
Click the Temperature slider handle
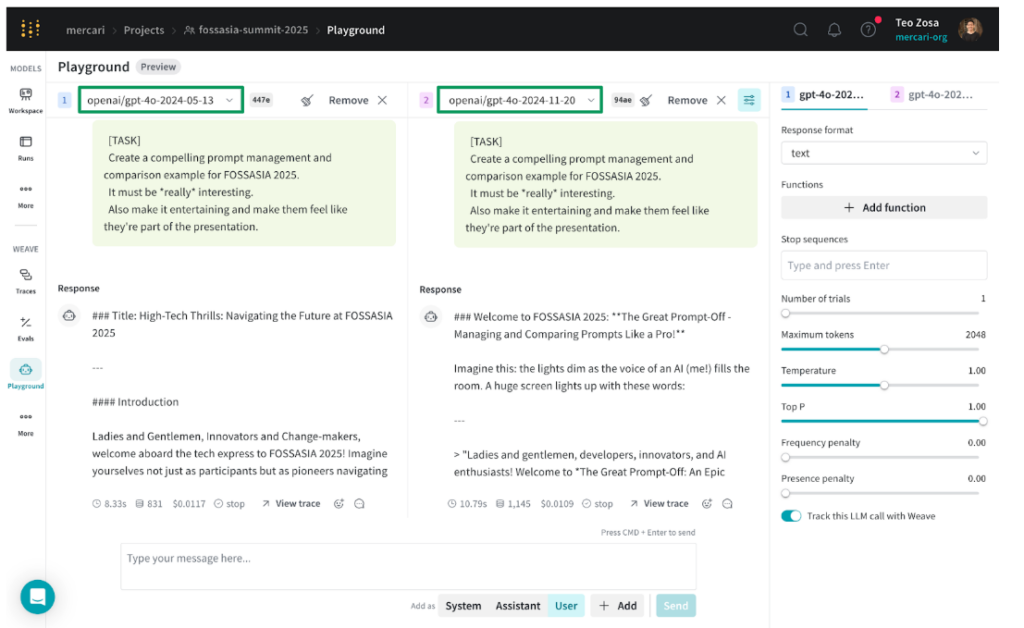884,385
